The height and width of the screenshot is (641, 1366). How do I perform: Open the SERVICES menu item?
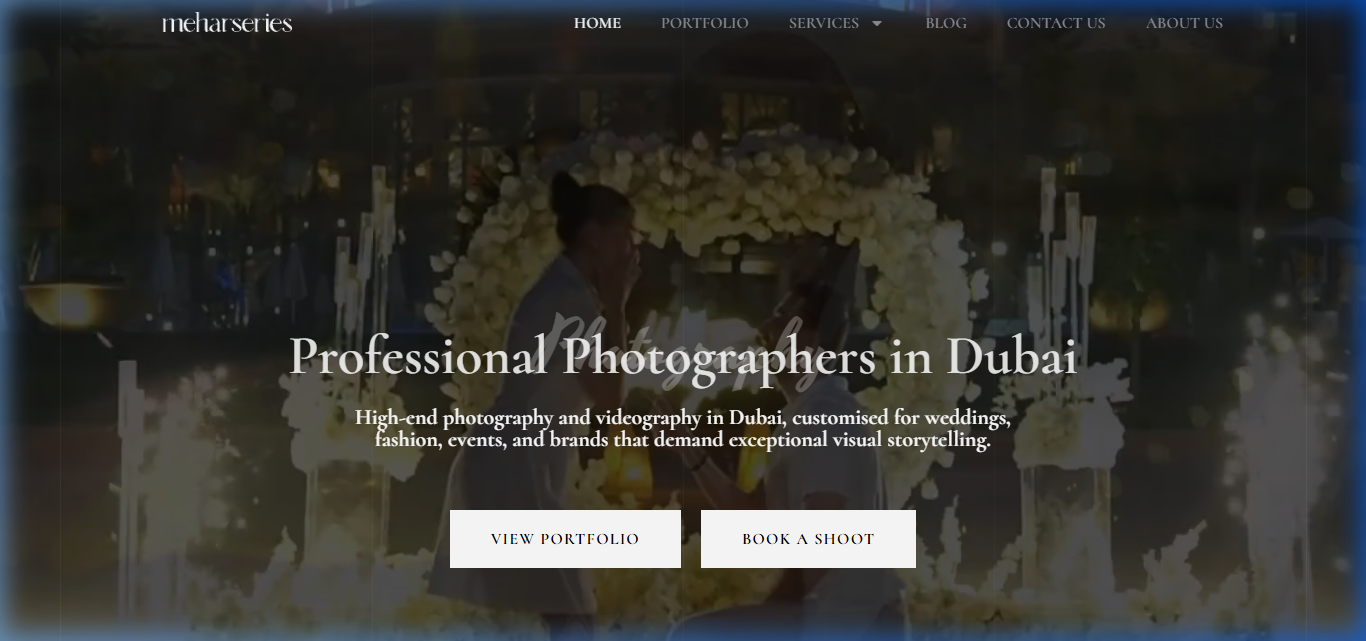[824, 23]
